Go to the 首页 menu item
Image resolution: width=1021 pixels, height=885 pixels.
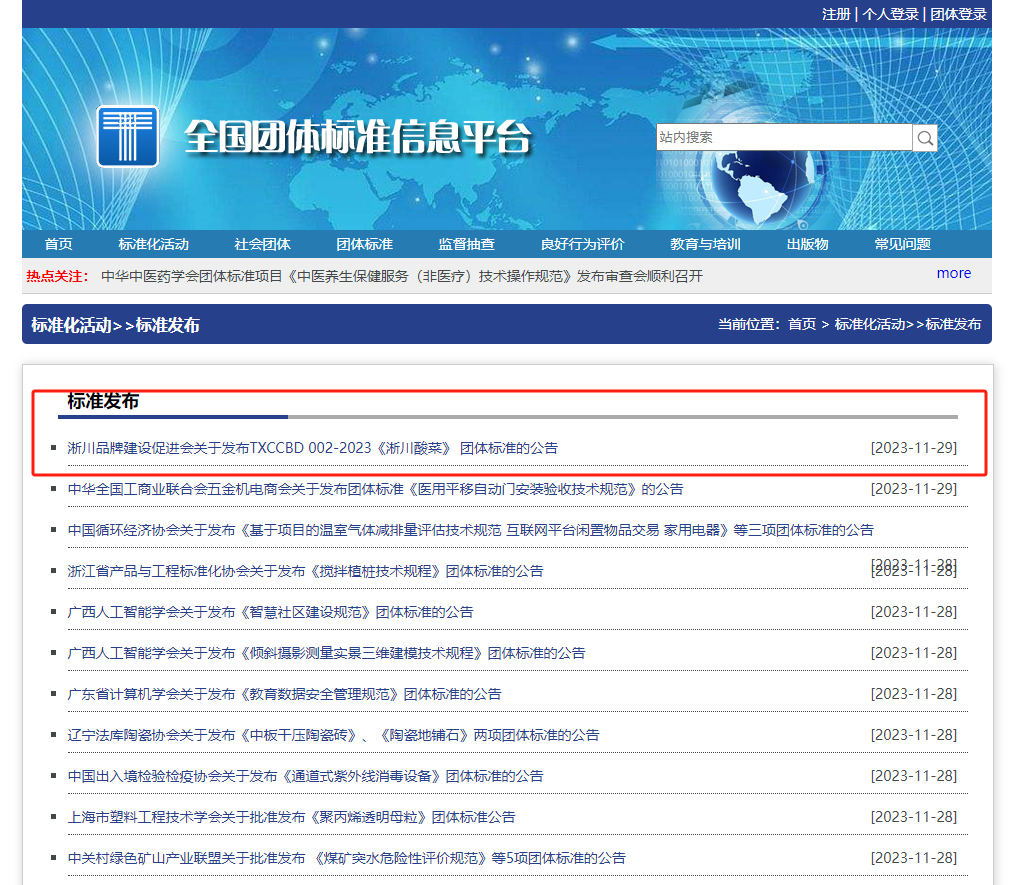(59, 244)
